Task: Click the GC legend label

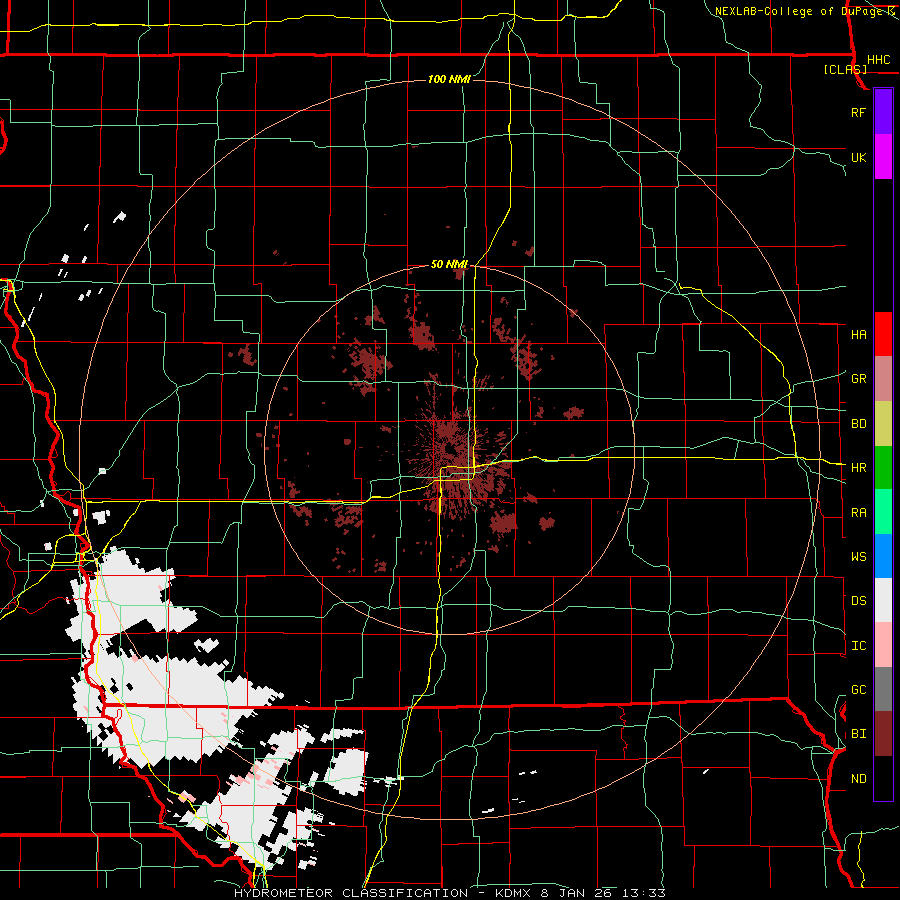Action: 858,689
